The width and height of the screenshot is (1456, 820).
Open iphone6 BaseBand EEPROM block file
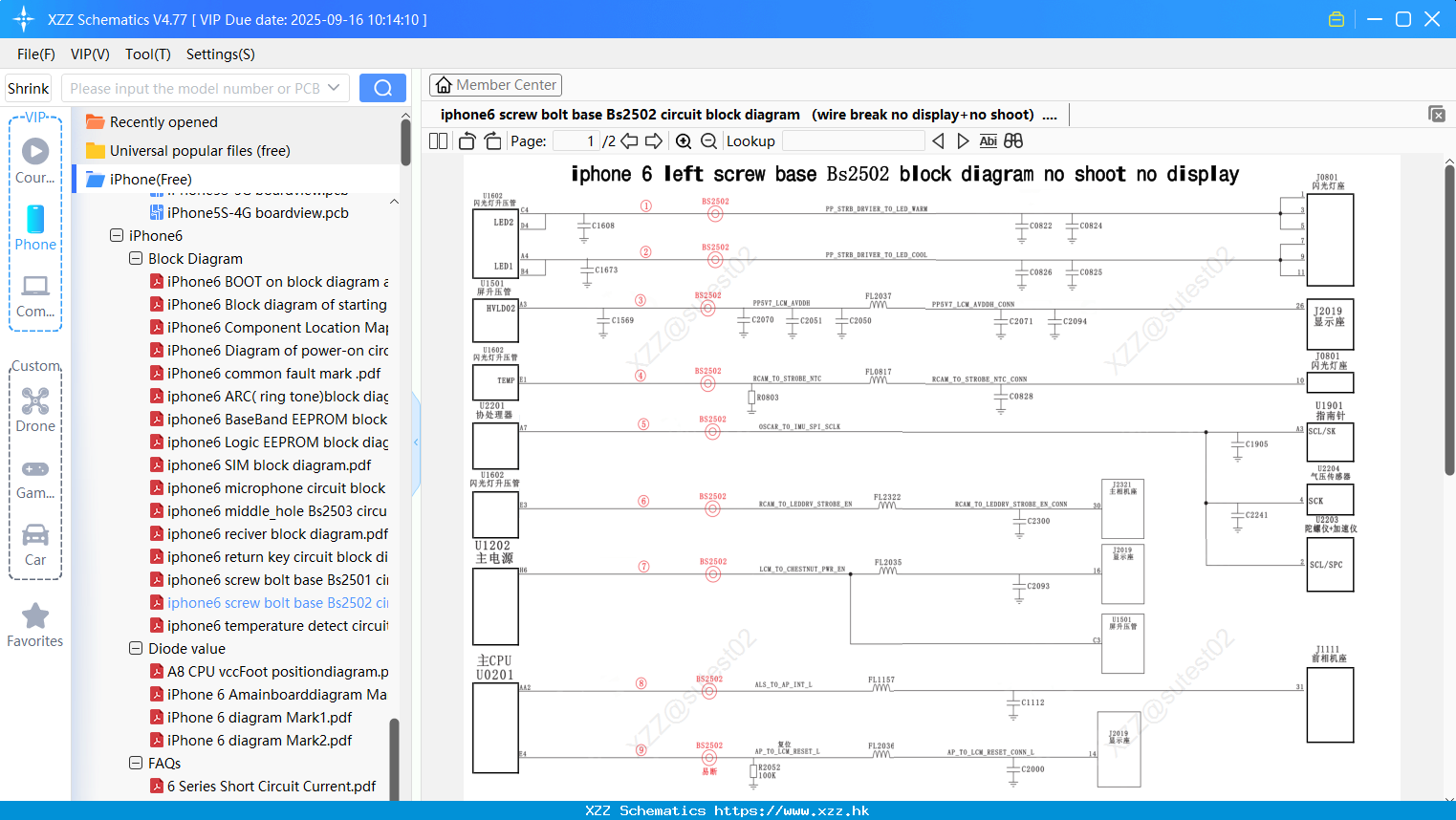(x=269, y=420)
